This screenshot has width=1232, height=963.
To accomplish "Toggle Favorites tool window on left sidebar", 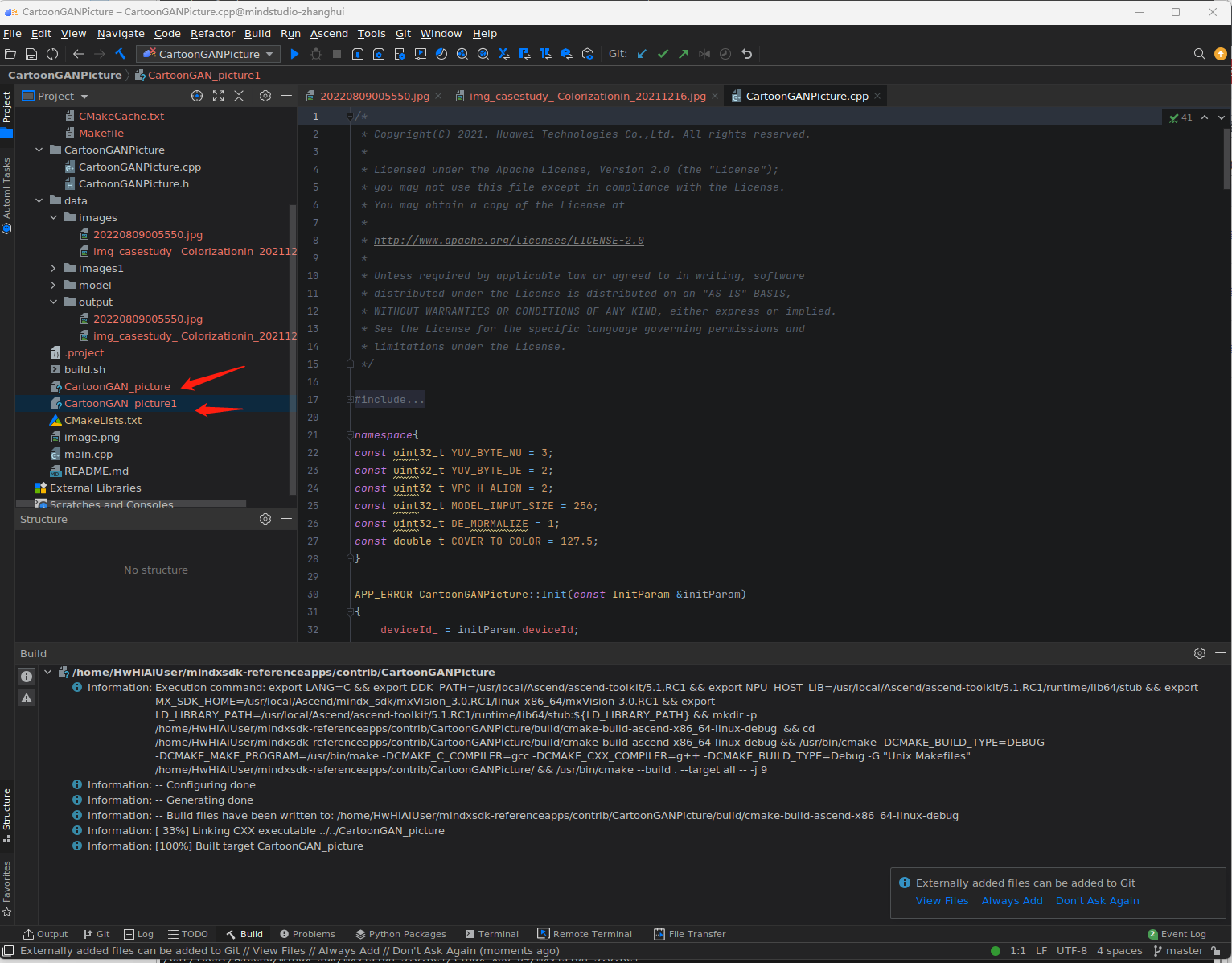I will click(6, 888).
